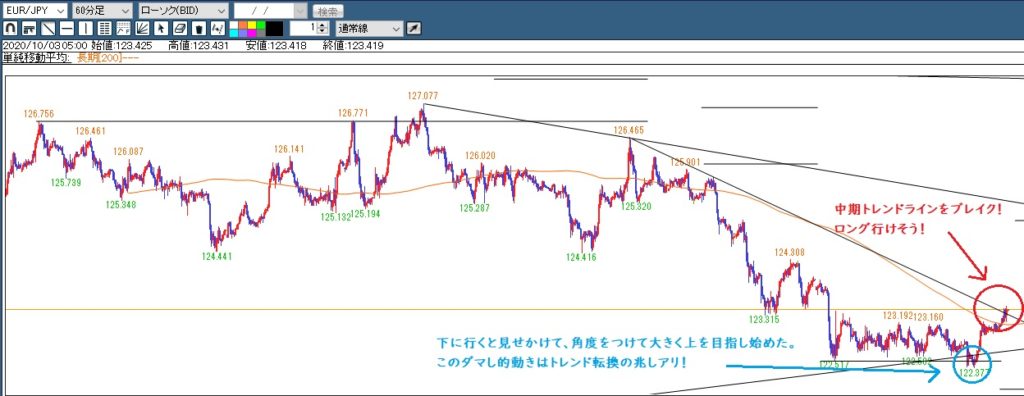Select the vertical line drawing tool
The image size is (1024, 396).
pyautogui.click(x=86, y=29)
